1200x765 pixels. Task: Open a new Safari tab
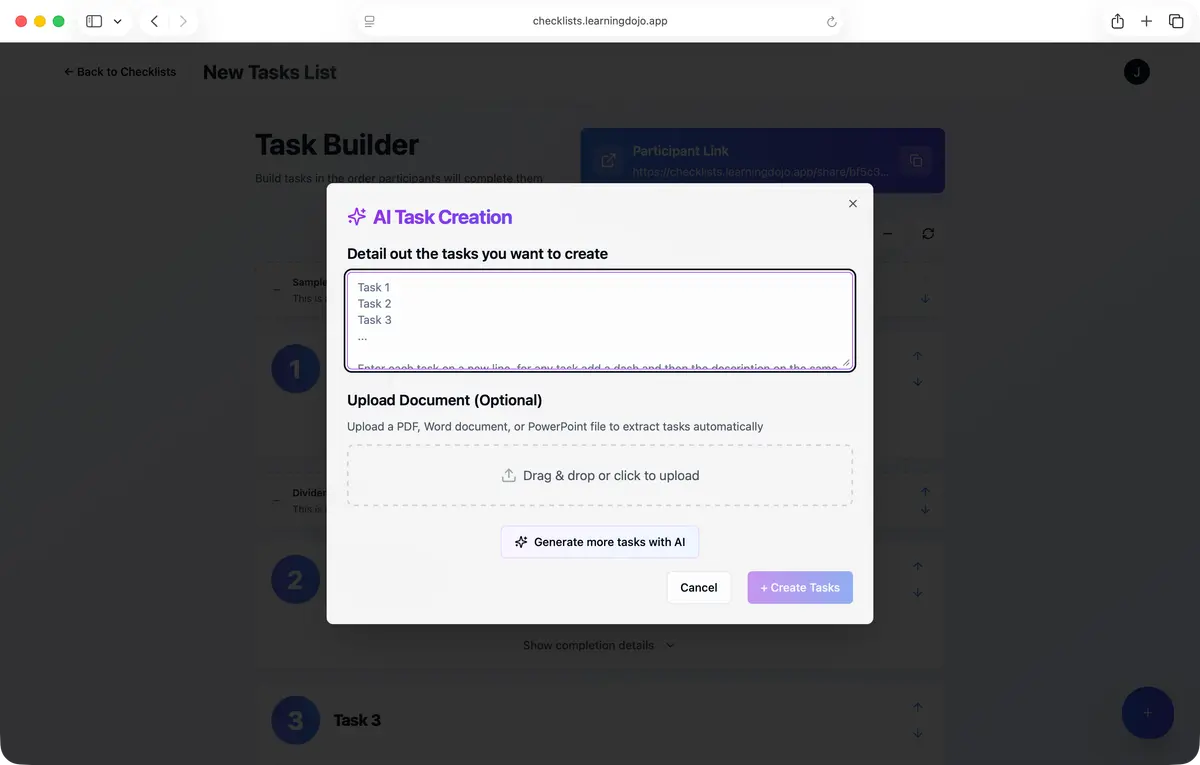pos(1146,20)
